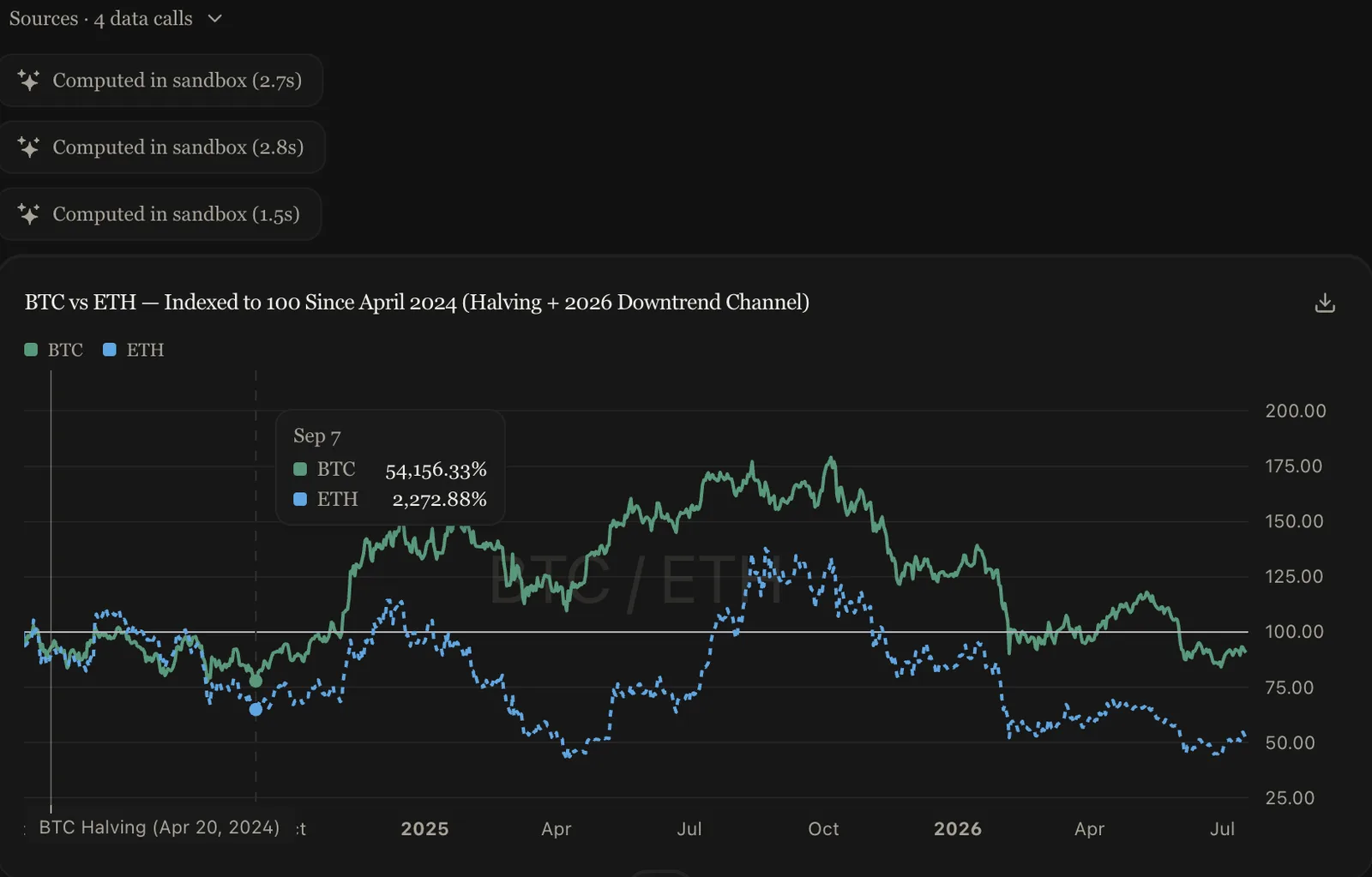Toggle BTC series in chart legend
Screen dimensions: 1372x877
[x=54, y=350]
